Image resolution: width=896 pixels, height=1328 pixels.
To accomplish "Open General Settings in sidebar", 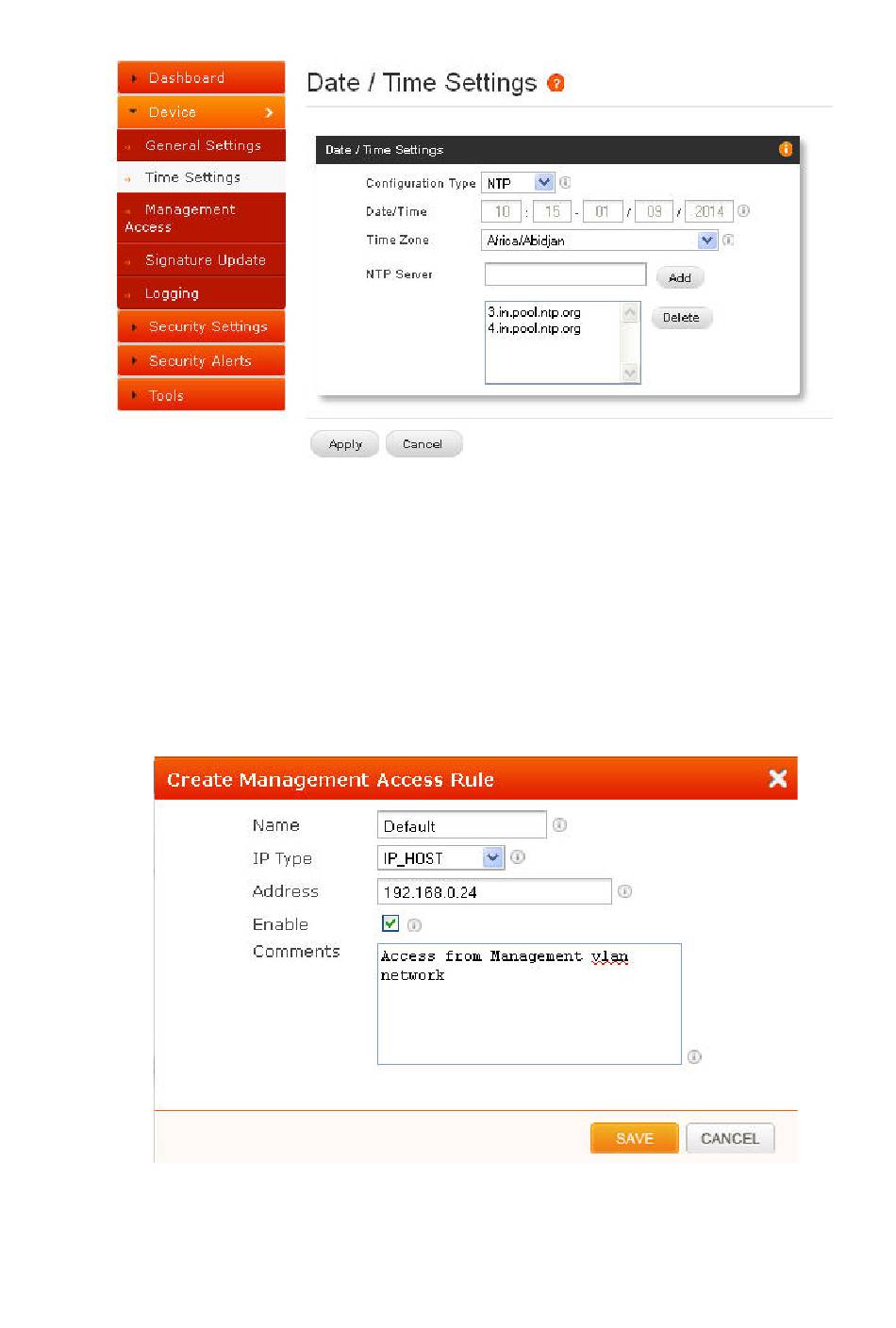I will coord(201,145).
